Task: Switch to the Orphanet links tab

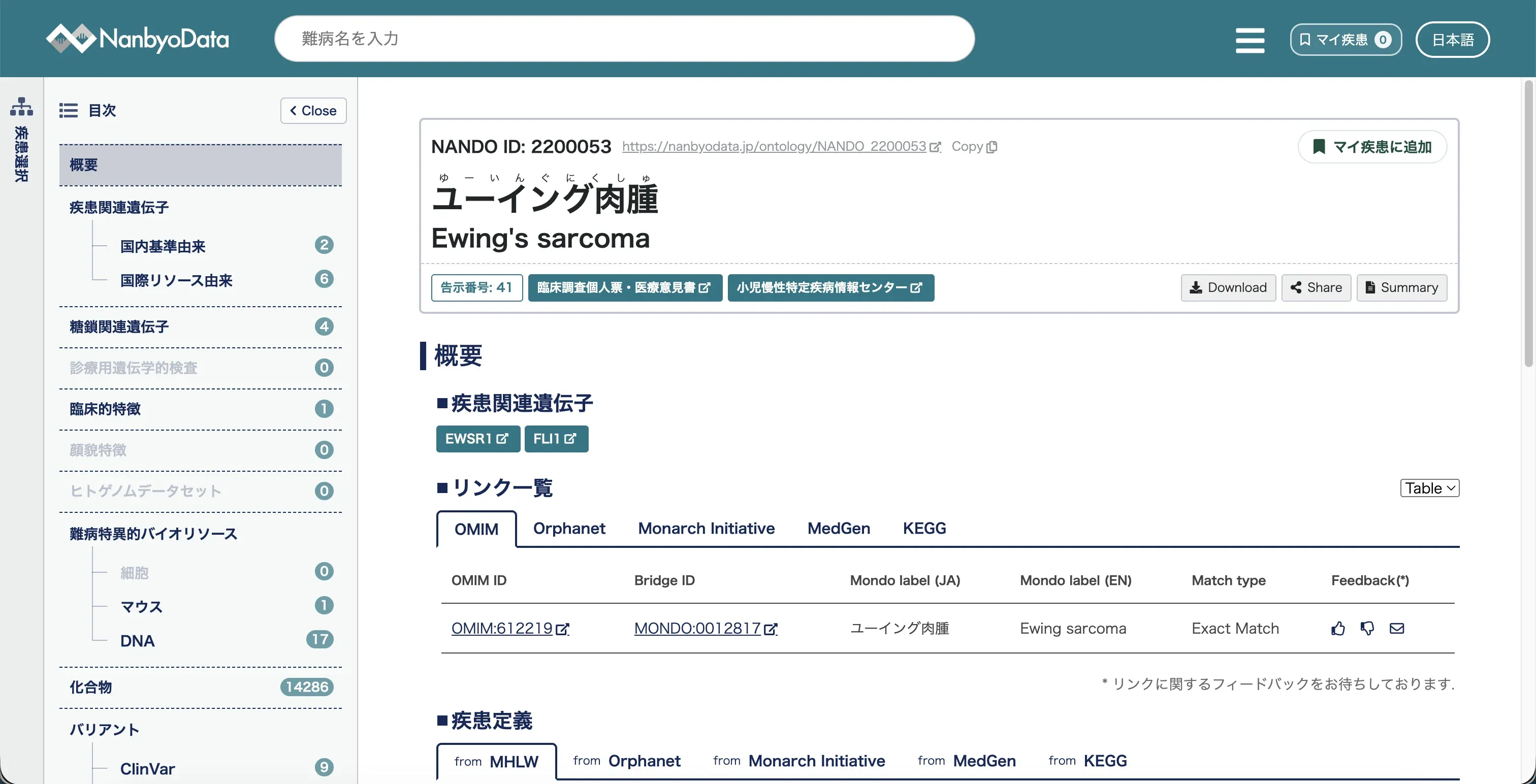Action: [x=569, y=529]
